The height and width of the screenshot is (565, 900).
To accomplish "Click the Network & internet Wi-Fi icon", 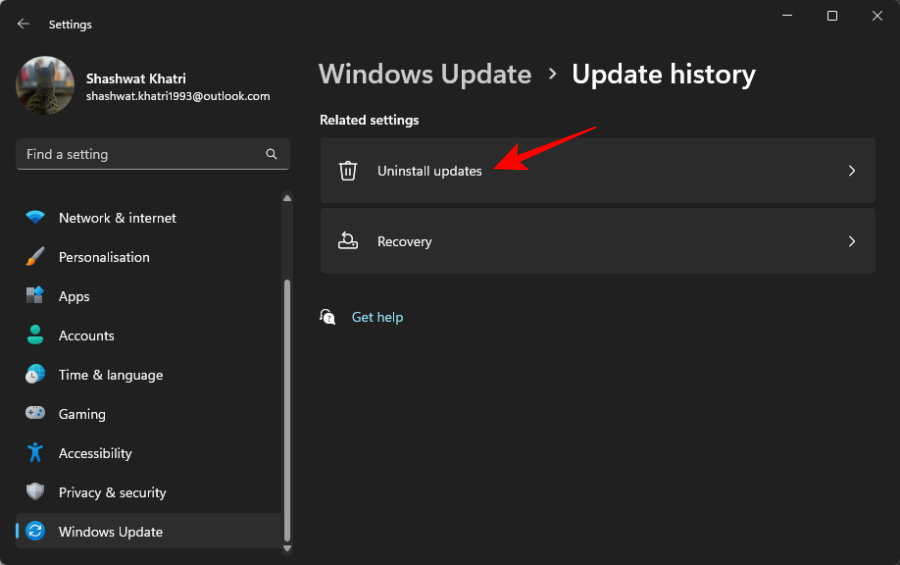I will click(x=35, y=218).
